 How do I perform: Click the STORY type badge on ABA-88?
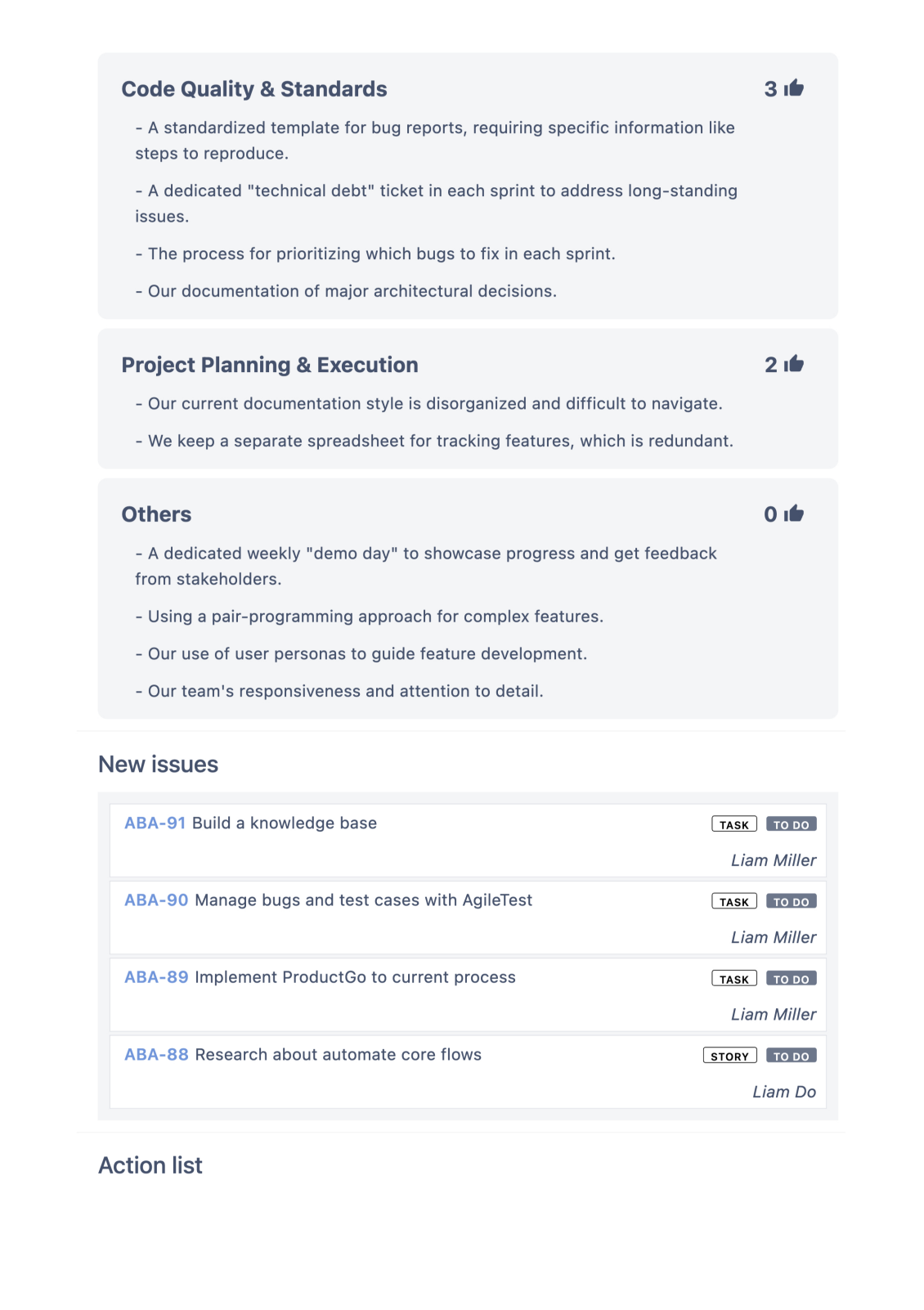[x=729, y=1056]
